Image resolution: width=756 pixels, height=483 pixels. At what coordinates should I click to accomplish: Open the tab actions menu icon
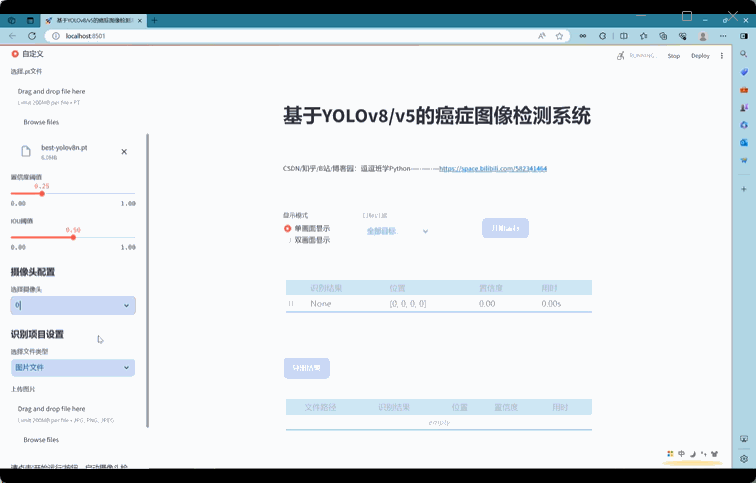(x=30, y=20)
